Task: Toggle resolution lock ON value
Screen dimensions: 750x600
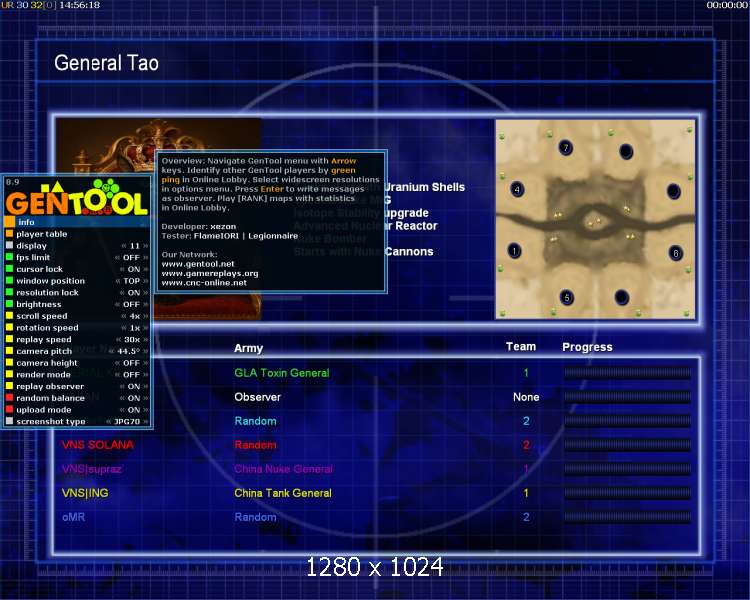Action: tap(134, 292)
